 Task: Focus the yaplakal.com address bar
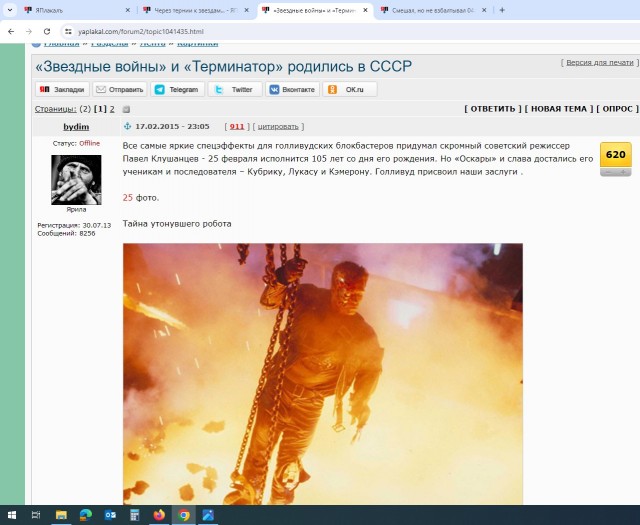(351, 31)
